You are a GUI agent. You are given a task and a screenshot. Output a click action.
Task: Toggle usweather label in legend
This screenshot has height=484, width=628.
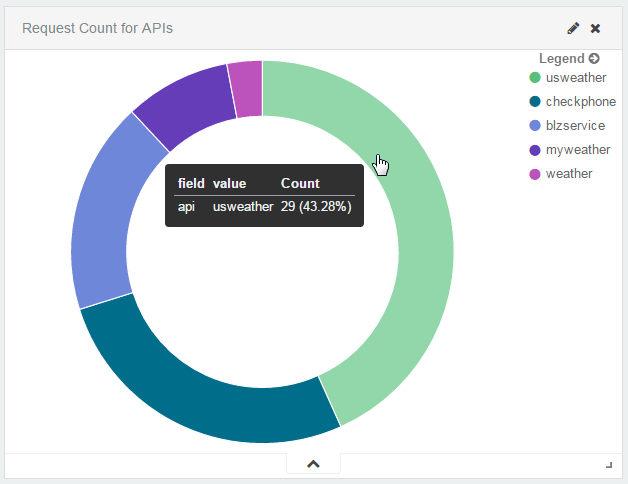[x=576, y=78]
